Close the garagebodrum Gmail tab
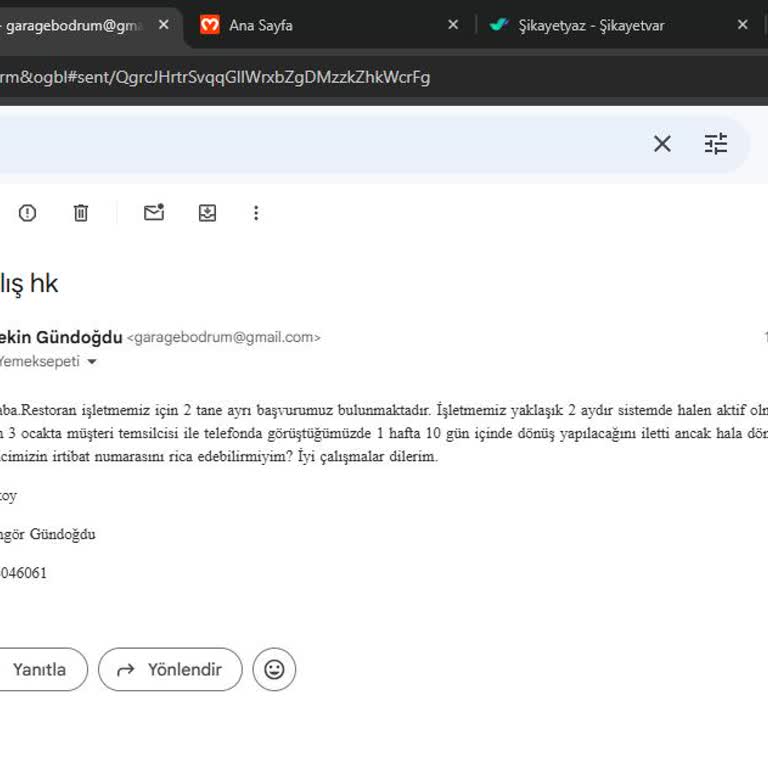The image size is (768, 768). 164,24
